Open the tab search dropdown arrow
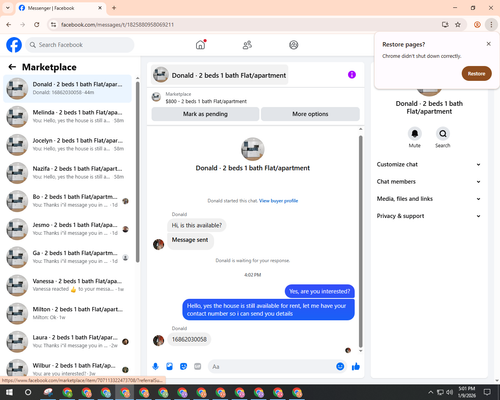Image resolution: width=500 pixels, height=400 pixels. point(8,8)
